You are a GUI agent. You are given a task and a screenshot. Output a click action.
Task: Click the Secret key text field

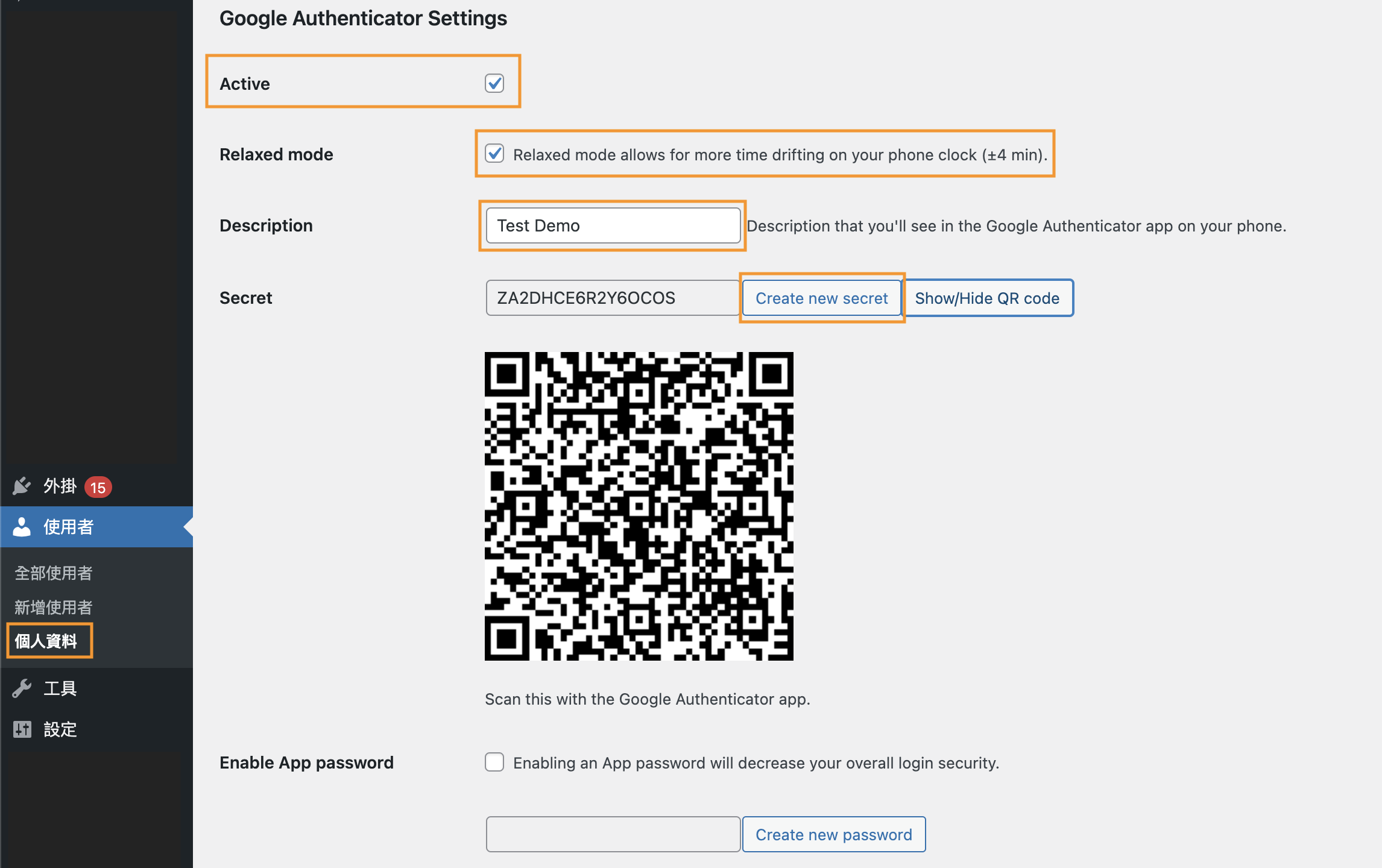click(611, 298)
